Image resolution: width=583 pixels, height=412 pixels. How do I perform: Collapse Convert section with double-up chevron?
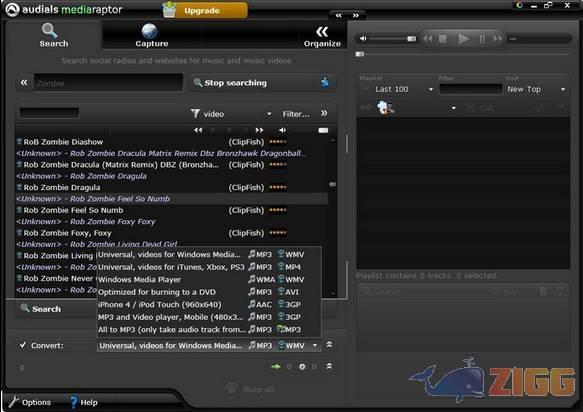pos(329,345)
